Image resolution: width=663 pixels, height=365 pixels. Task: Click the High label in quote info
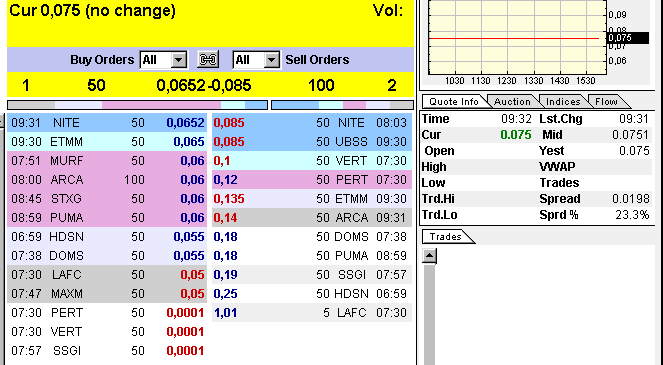434,167
